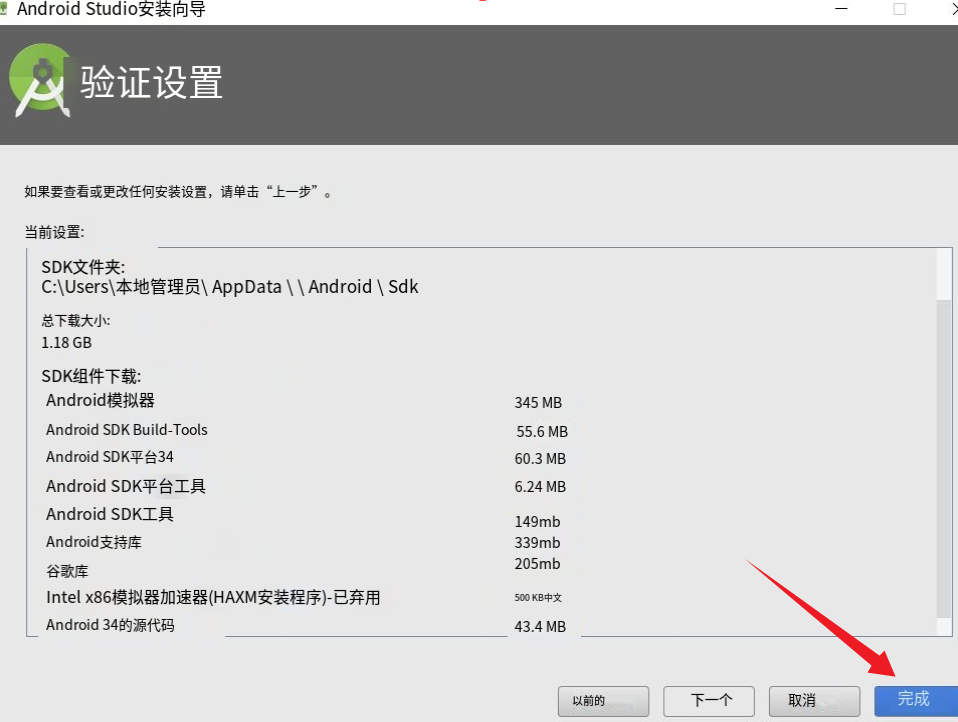
Task: Click the 60.3 MB size value
Action: (x=540, y=459)
